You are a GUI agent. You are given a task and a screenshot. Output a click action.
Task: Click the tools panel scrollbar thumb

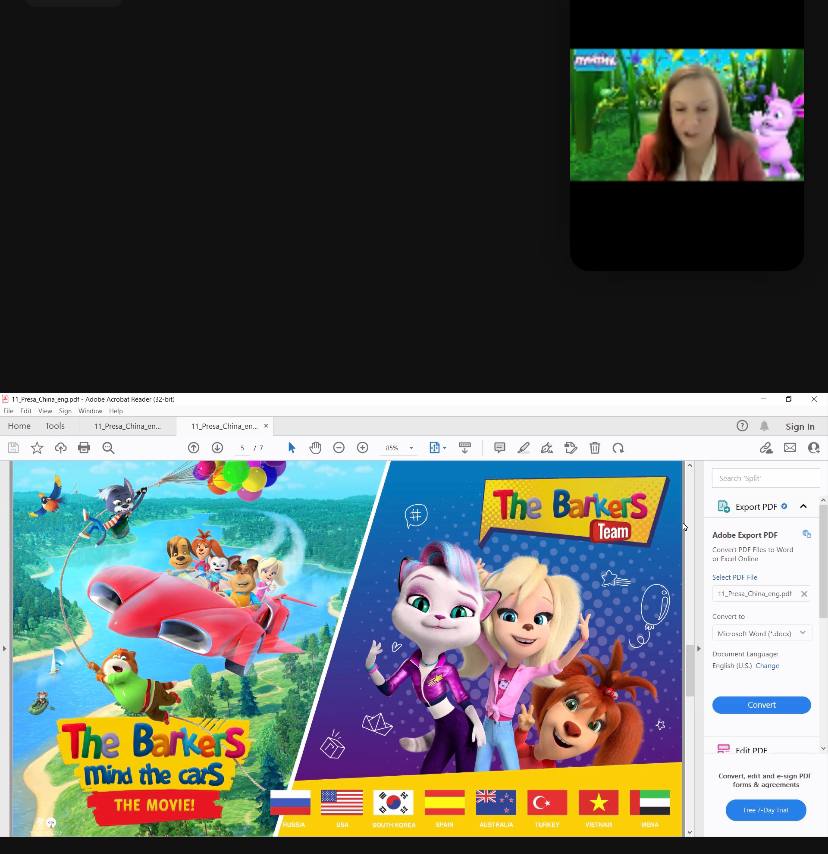[823, 560]
